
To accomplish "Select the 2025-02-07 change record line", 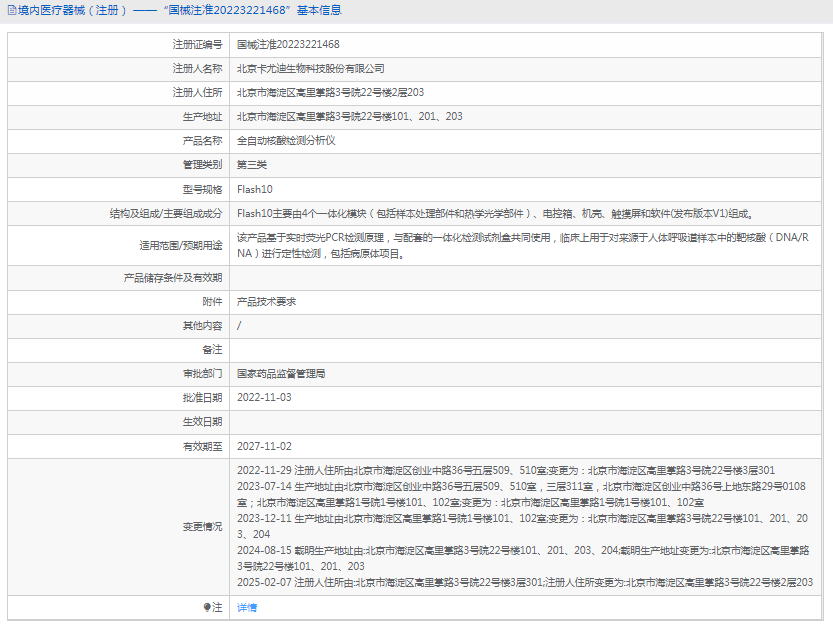I will pyautogui.click(x=525, y=582).
